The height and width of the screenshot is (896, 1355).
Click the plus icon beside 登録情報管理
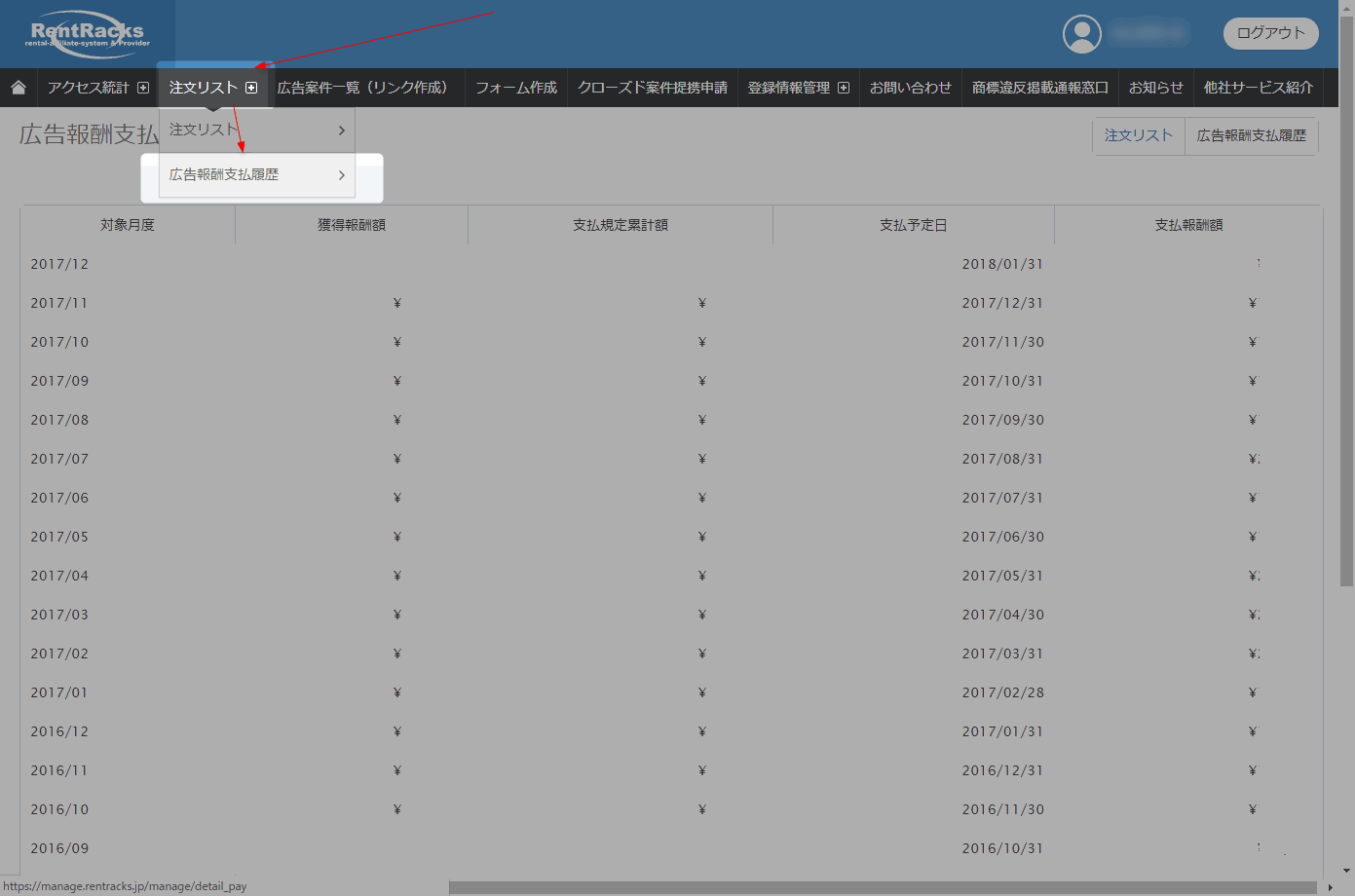pyautogui.click(x=844, y=88)
